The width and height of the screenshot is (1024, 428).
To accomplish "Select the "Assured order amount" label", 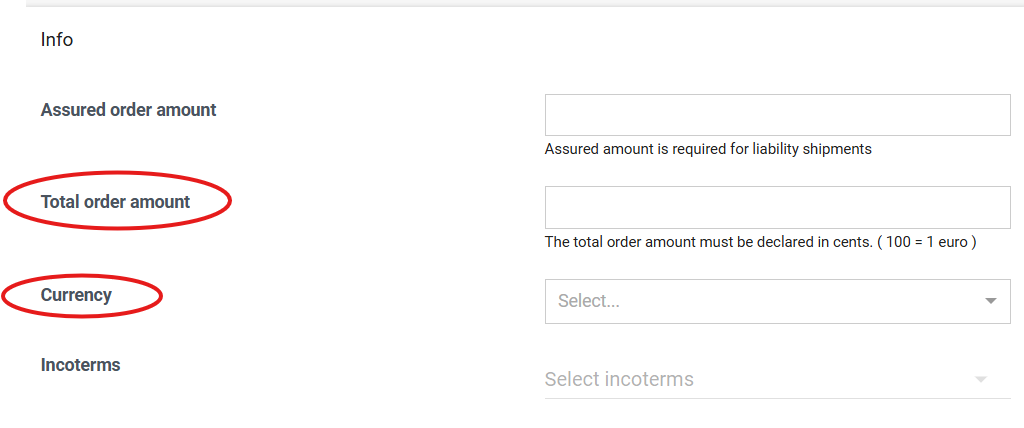I will 128,110.
